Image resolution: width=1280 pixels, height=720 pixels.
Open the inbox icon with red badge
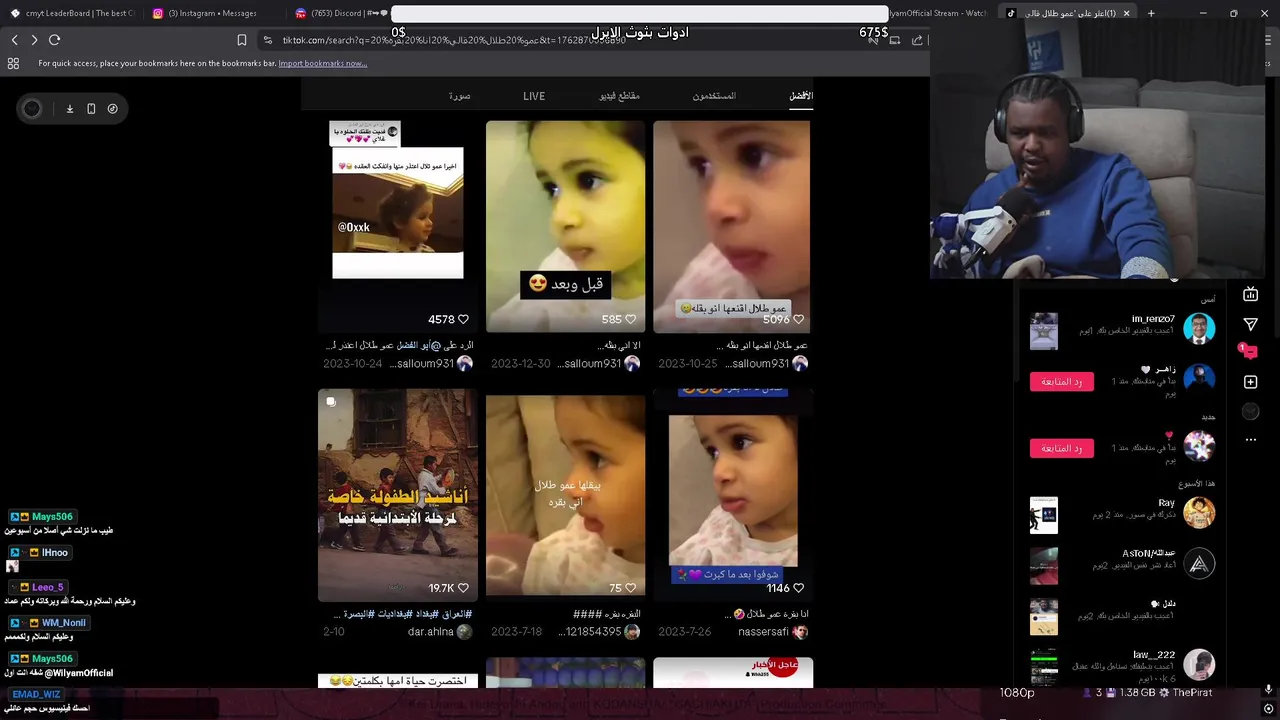(x=1249, y=352)
